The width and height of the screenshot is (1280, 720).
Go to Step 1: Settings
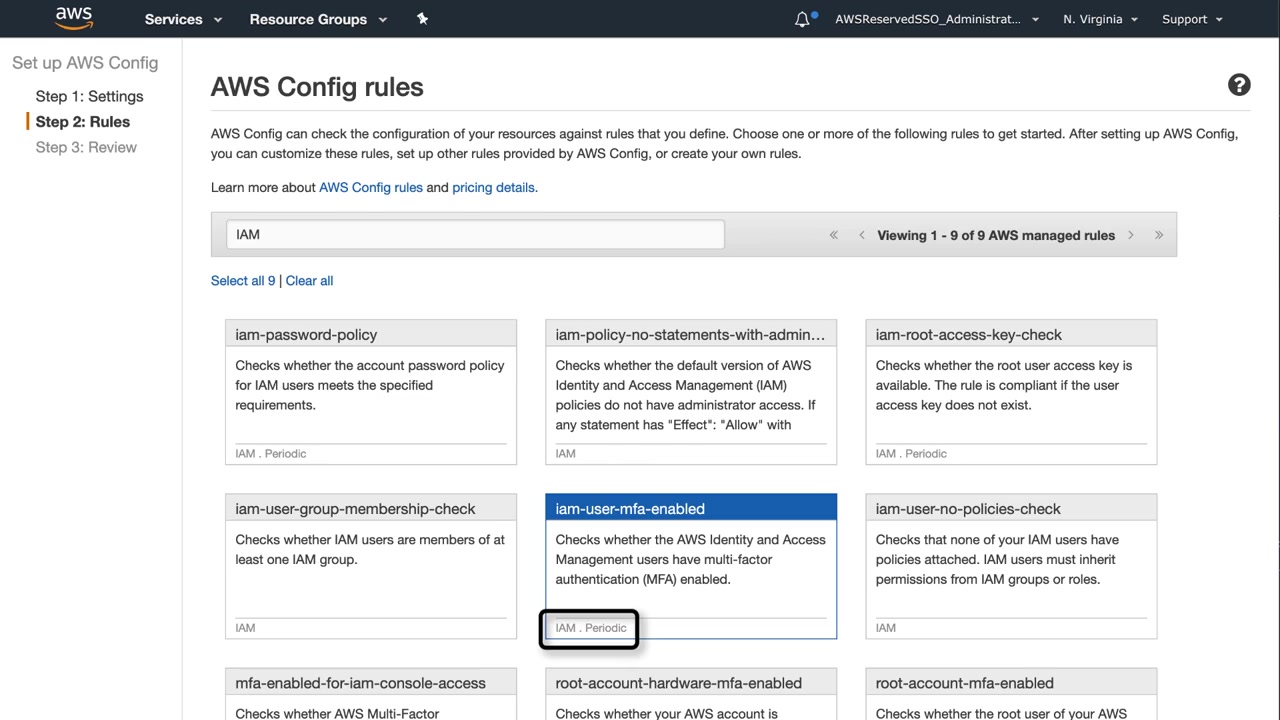[89, 96]
